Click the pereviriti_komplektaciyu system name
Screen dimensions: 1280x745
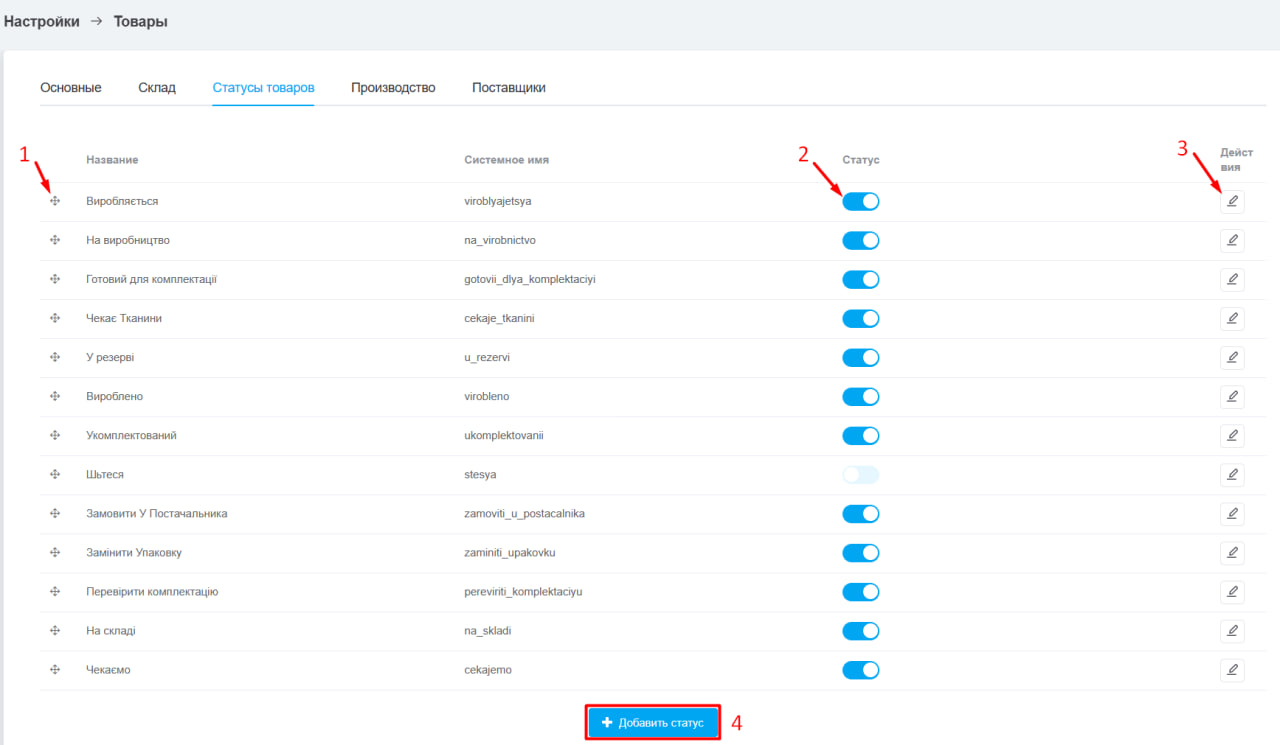click(x=523, y=591)
